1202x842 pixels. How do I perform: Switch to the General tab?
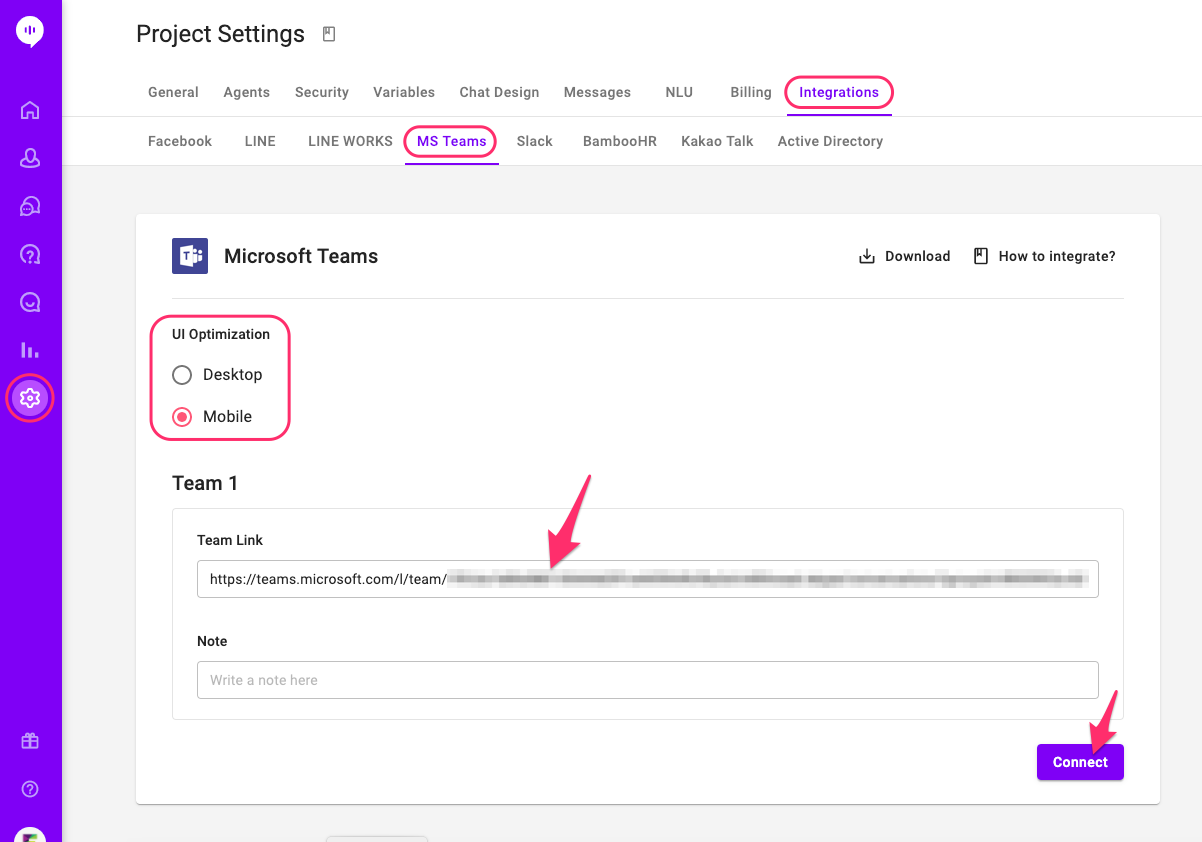(173, 92)
